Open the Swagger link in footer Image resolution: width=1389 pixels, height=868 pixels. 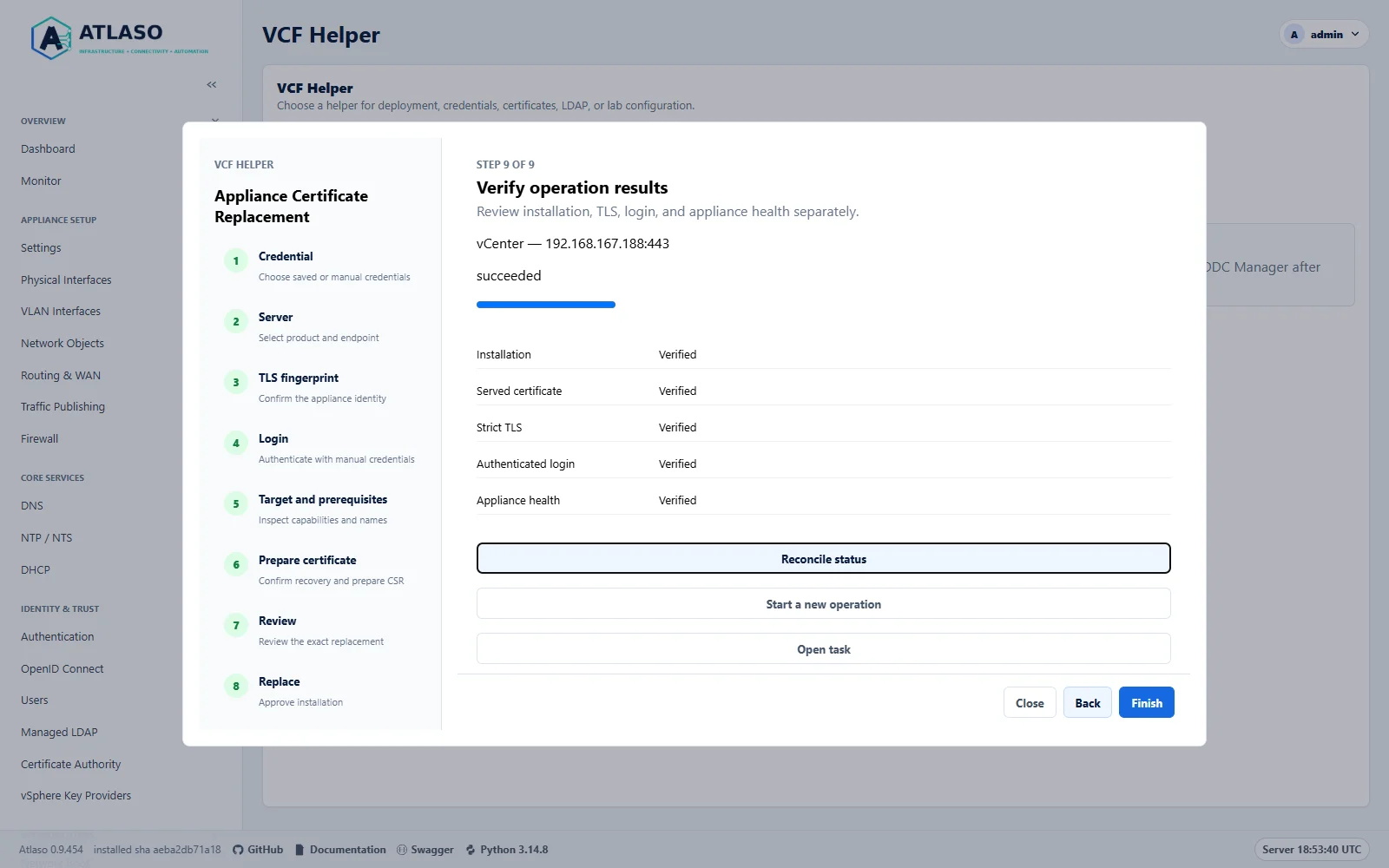[425, 850]
